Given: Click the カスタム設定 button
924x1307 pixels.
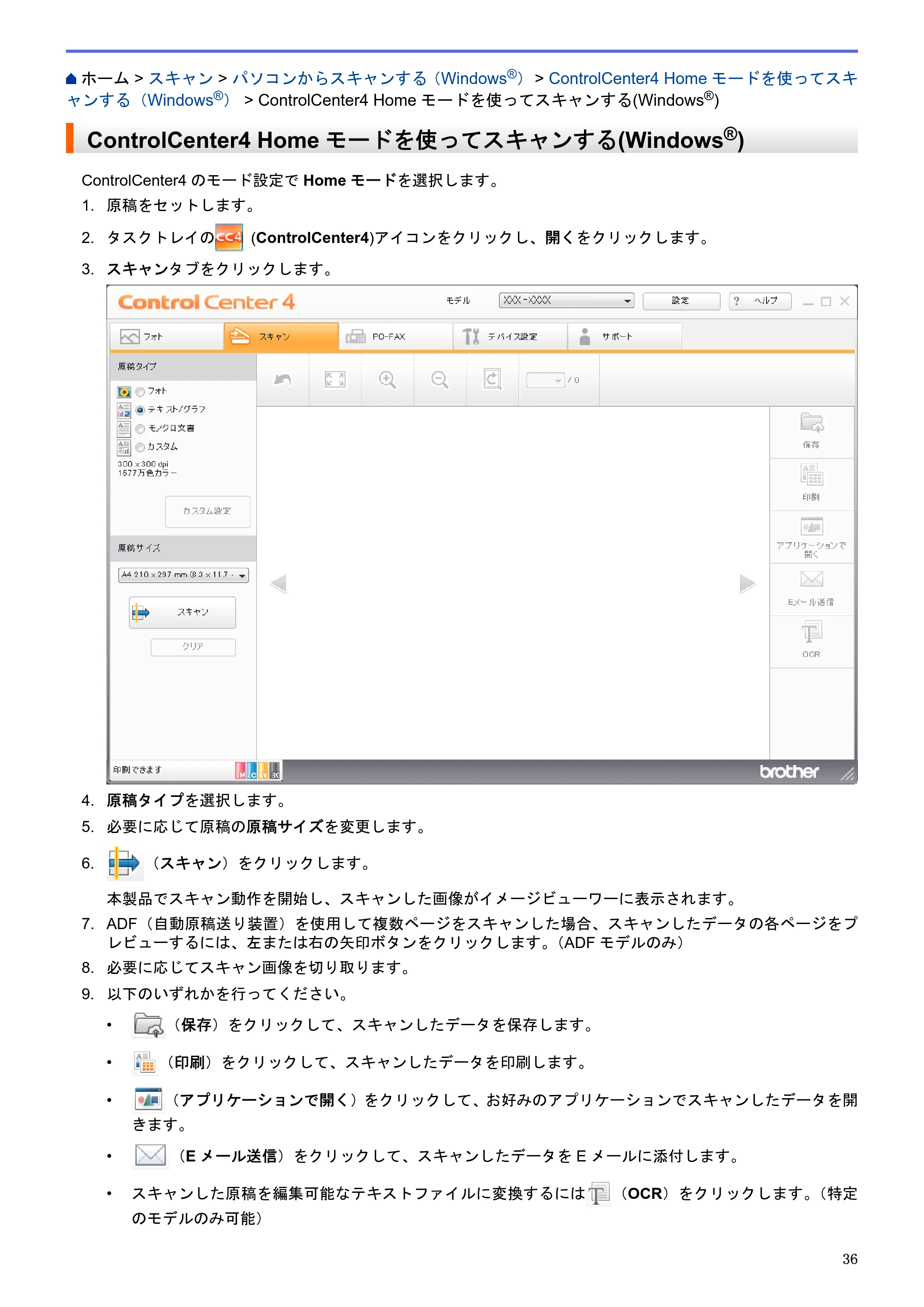Looking at the screenshot, I should click(x=207, y=511).
